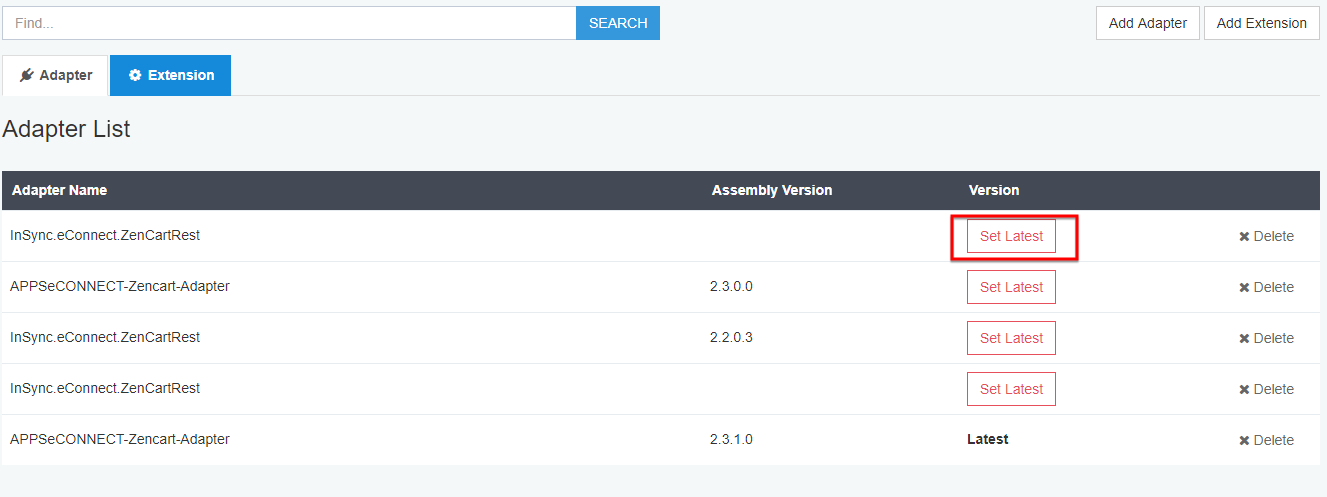This screenshot has width=1327, height=497.
Task: Click the Adapter Name column header
Action: pyautogui.click(x=60, y=190)
